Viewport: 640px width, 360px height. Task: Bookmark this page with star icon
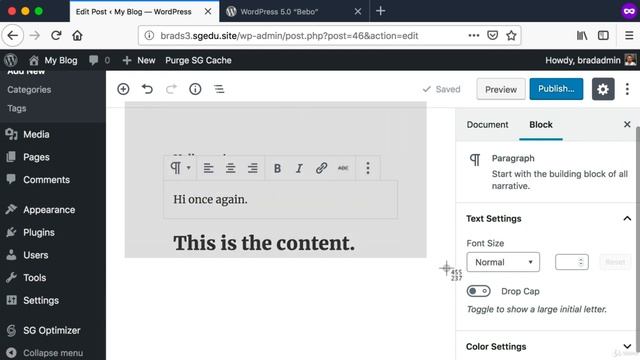click(x=511, y=36)
